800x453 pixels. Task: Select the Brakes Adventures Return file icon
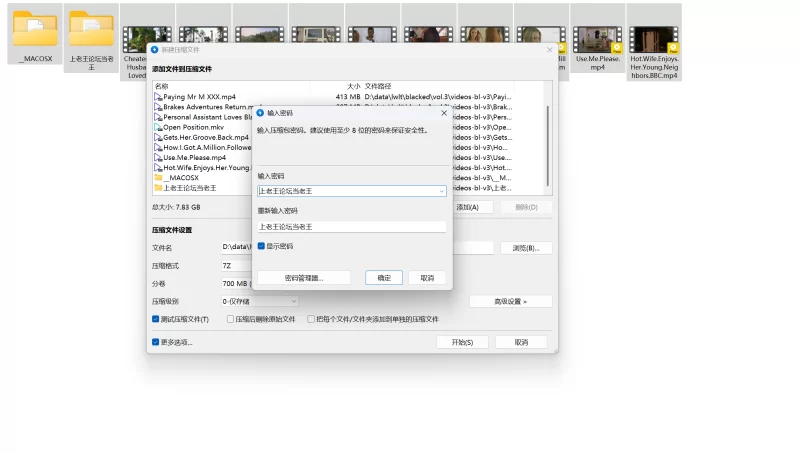point(158,107)
